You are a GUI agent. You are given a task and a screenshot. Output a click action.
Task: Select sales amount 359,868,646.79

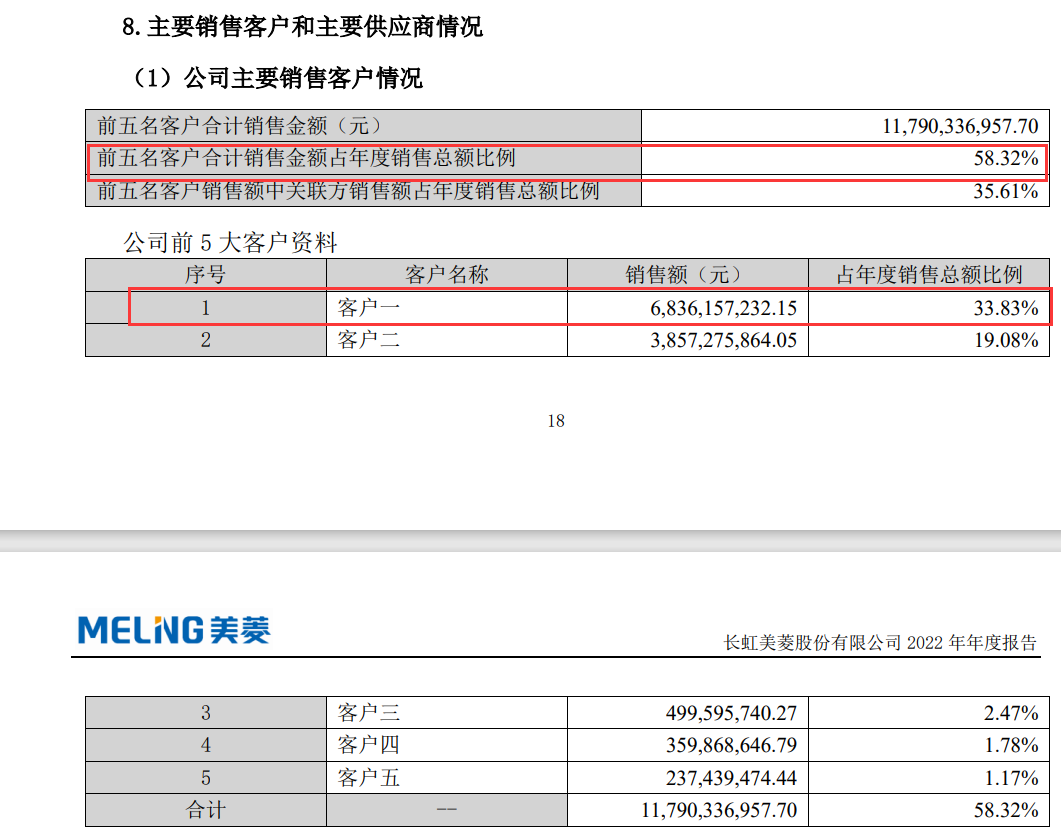click(731, 745)
